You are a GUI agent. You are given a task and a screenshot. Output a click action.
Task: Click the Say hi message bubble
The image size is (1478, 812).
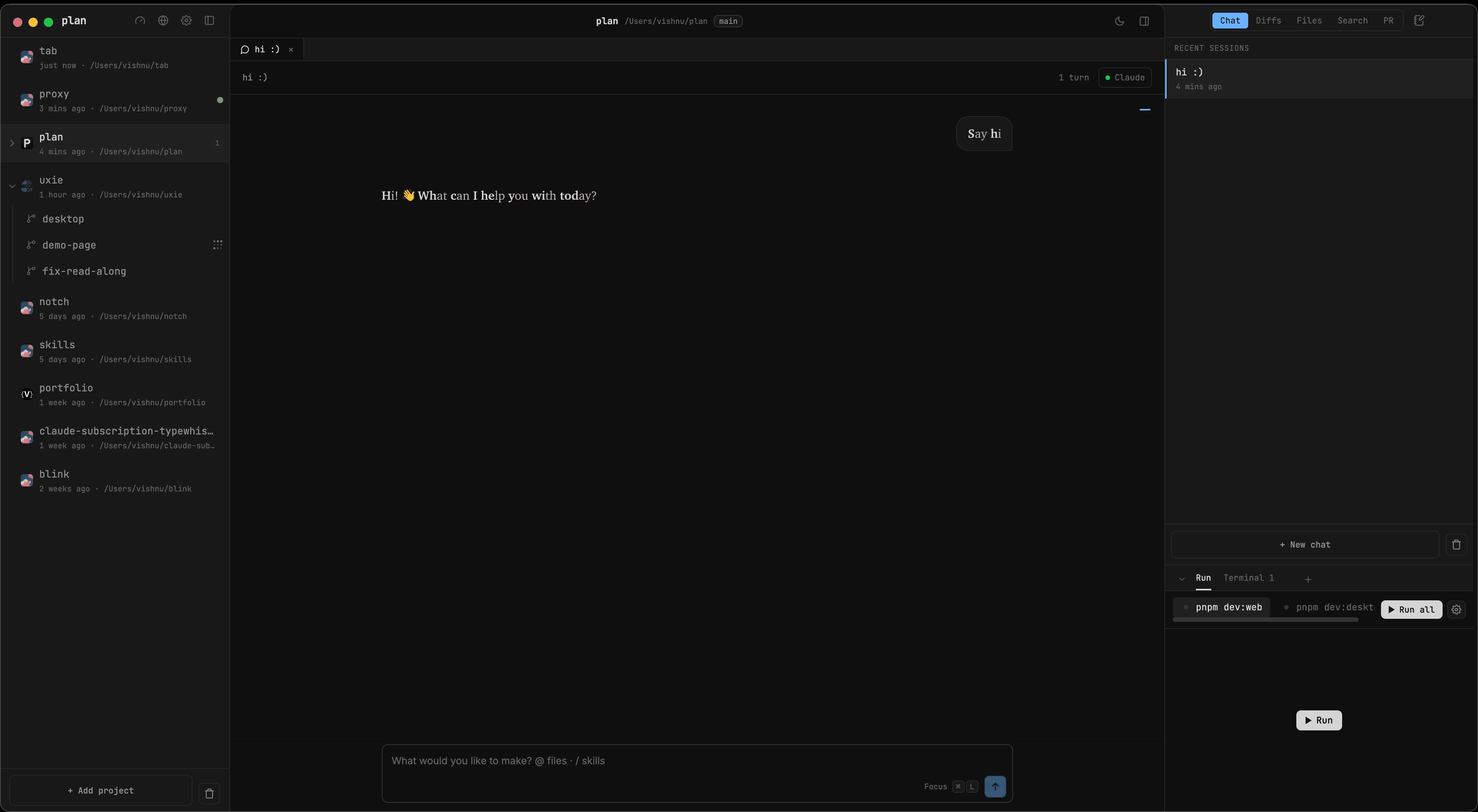[x=984, y=134]
